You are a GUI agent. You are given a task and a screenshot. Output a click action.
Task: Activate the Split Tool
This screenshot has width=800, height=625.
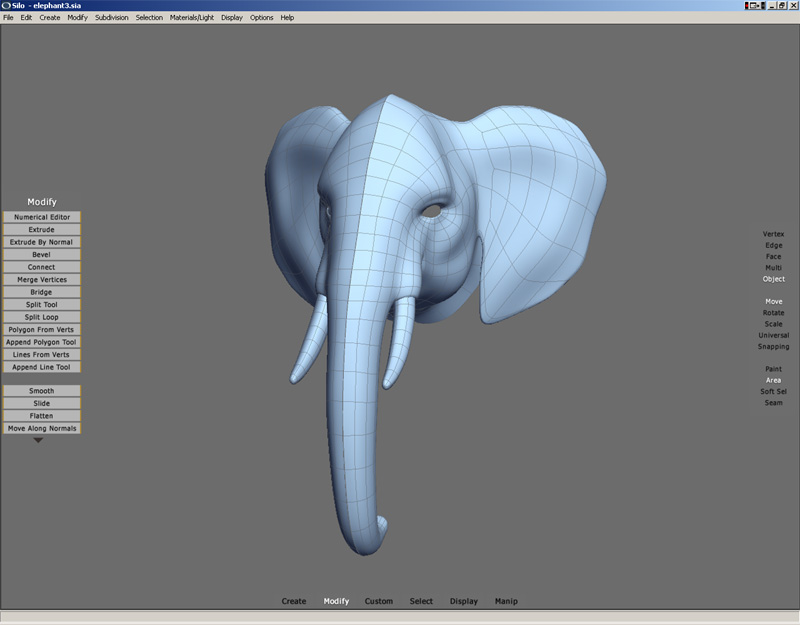pos(42,305)
